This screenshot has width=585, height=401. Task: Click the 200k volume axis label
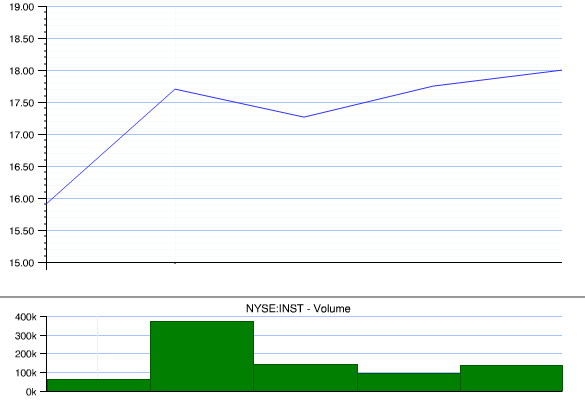[x=26, y=354]
